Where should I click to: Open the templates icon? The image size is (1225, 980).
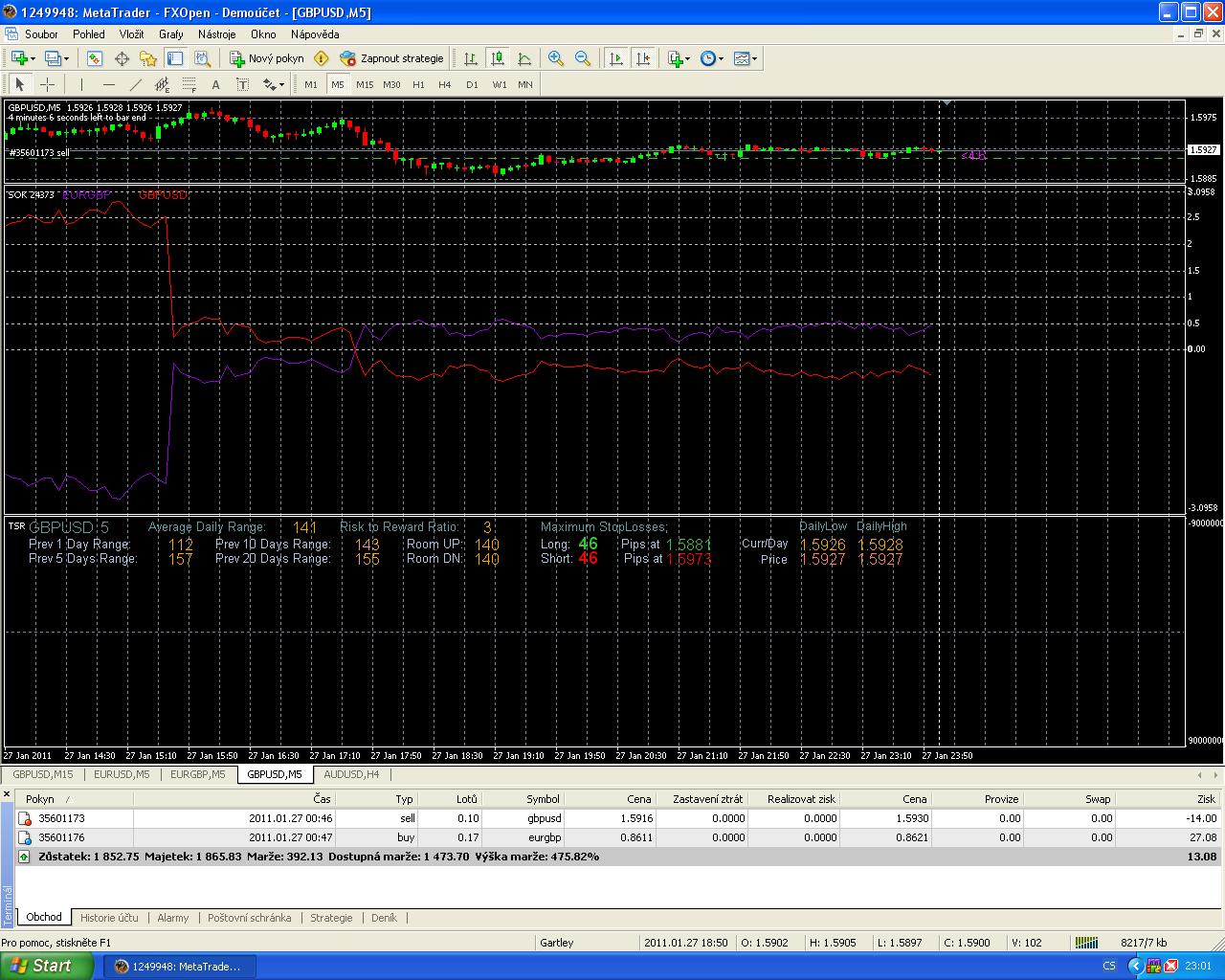coord(742,58)
